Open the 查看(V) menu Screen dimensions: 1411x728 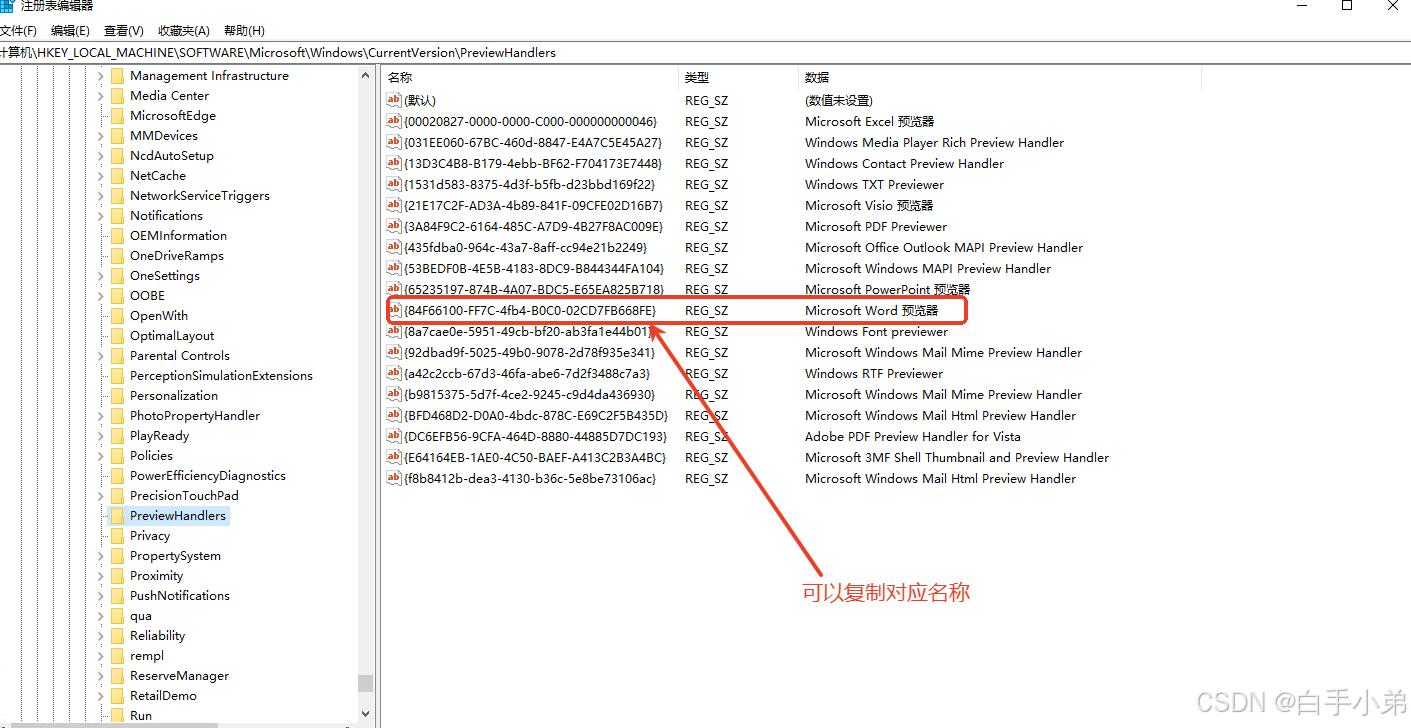[123, 31]
